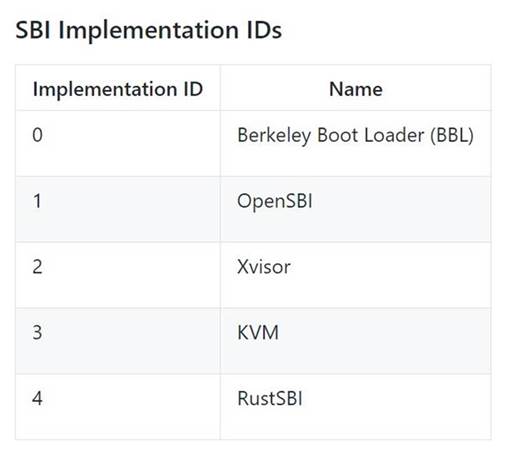The image size is (508, 456).
Task: Click implementation ID 1 cell
Action: [x=118, y=209]
